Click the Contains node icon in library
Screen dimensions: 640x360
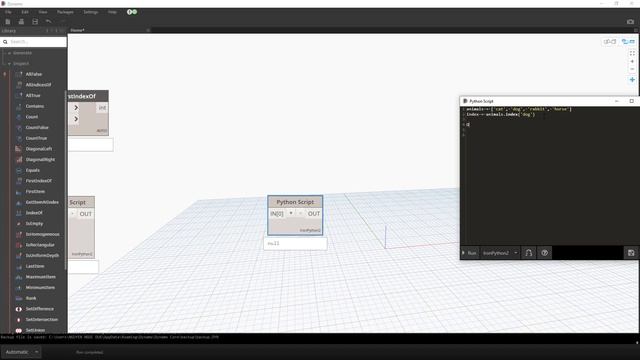point(19,106)
